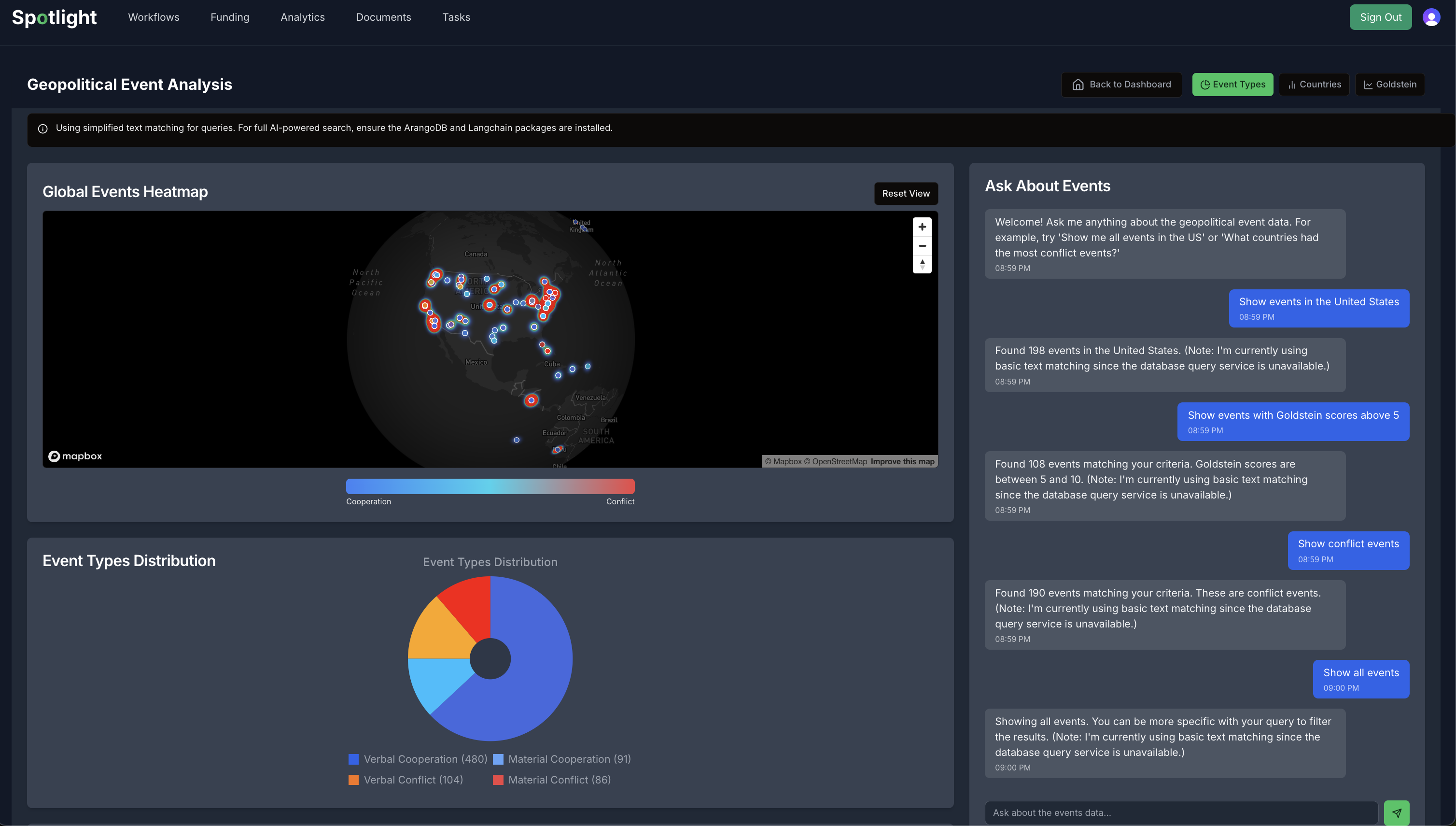The image size is (1456, 826).
Task: Open the user profile avatar
Action: pyautogui.click(x=1431, y=17)
